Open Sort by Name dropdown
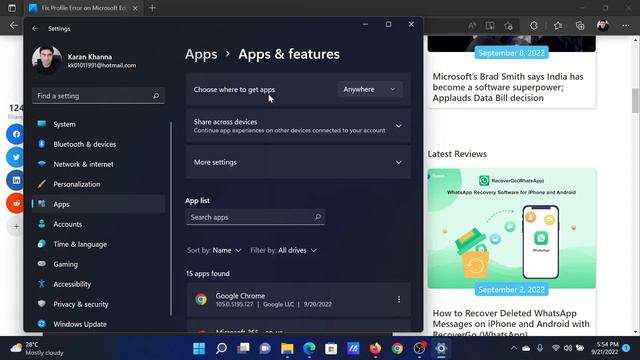This screenshot has height=360, width=640. click(x=214, y=250)
